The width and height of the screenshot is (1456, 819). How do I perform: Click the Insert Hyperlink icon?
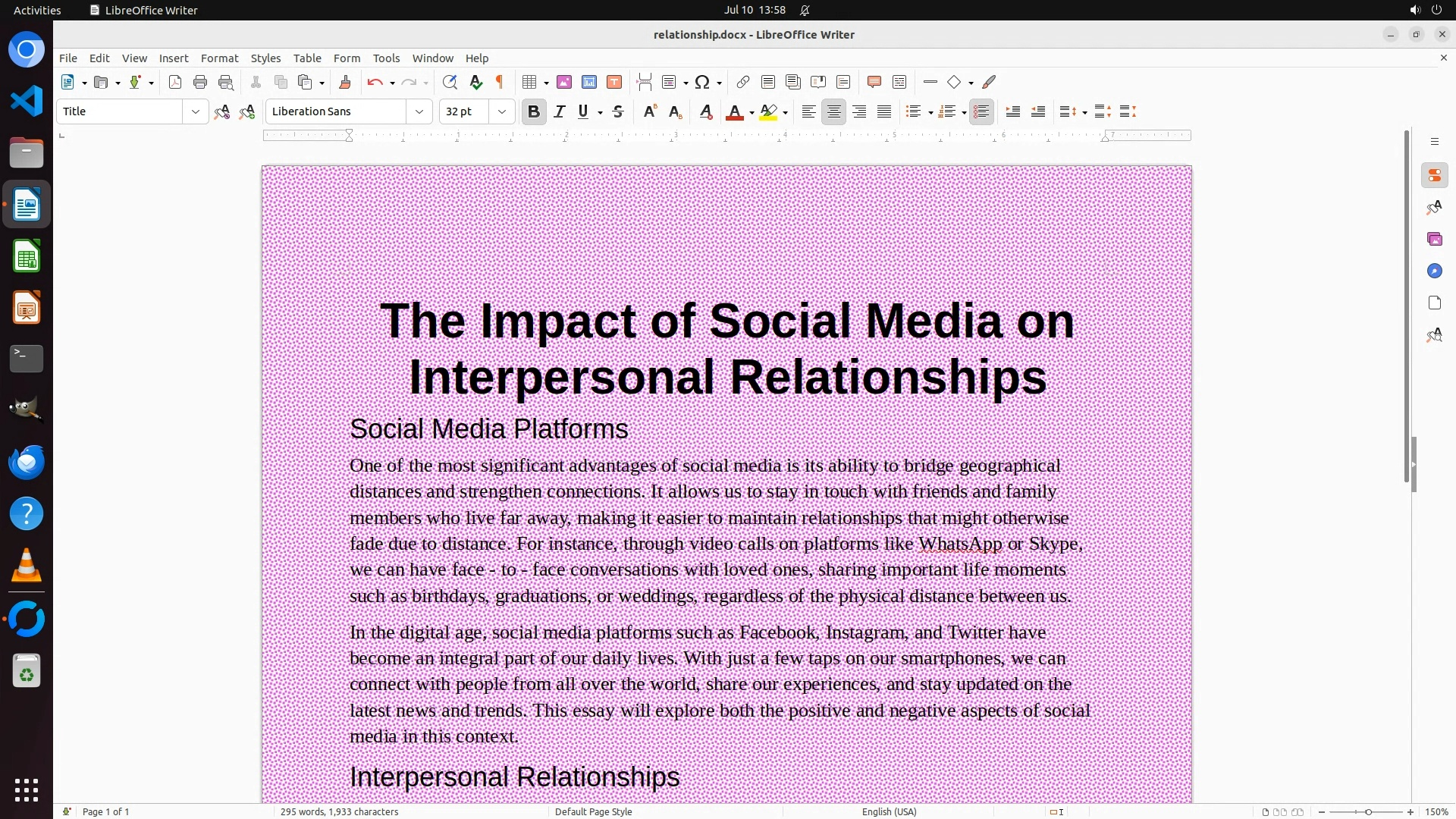click(x=743, y=83)
